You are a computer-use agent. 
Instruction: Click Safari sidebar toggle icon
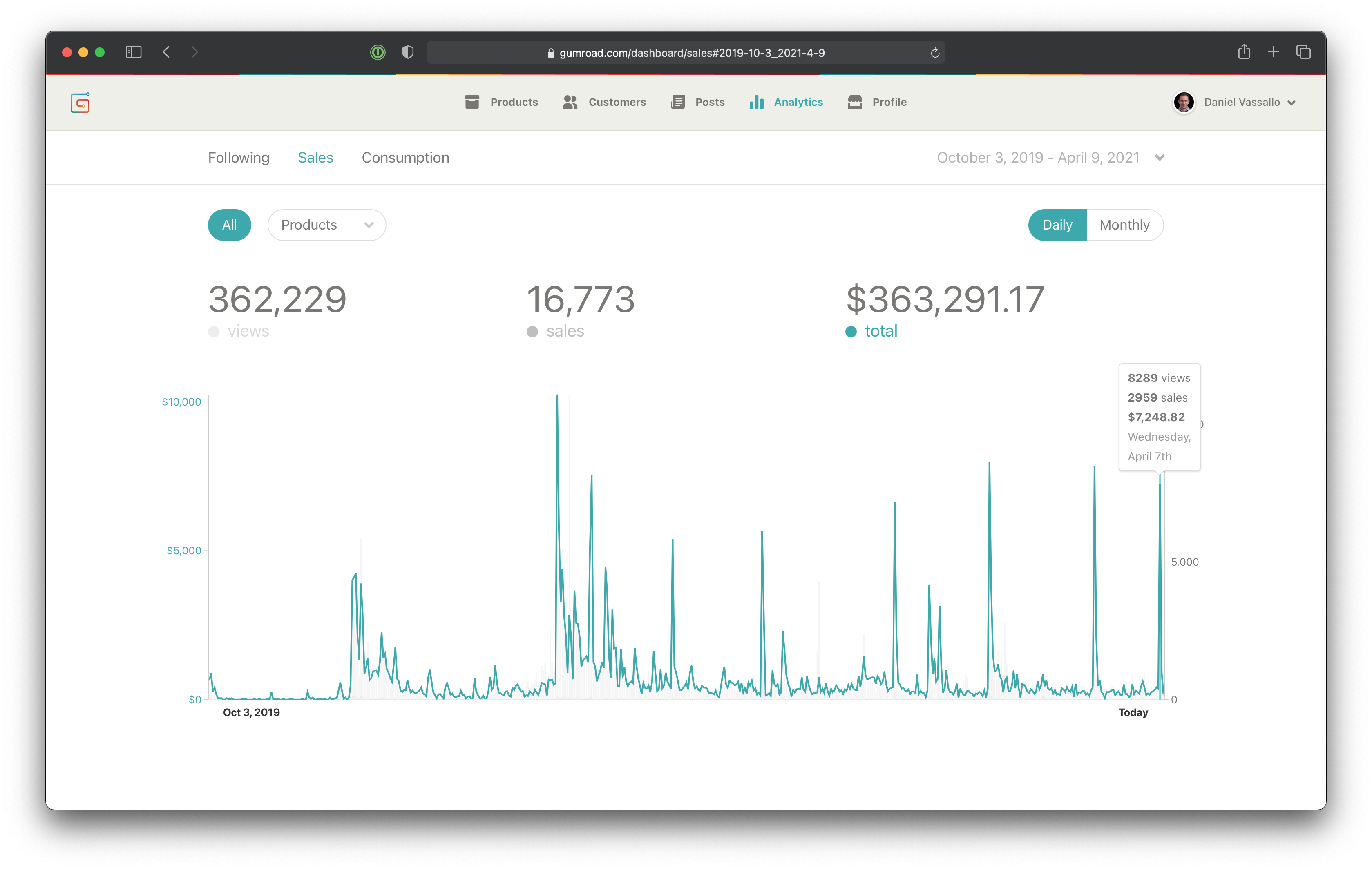133,52
